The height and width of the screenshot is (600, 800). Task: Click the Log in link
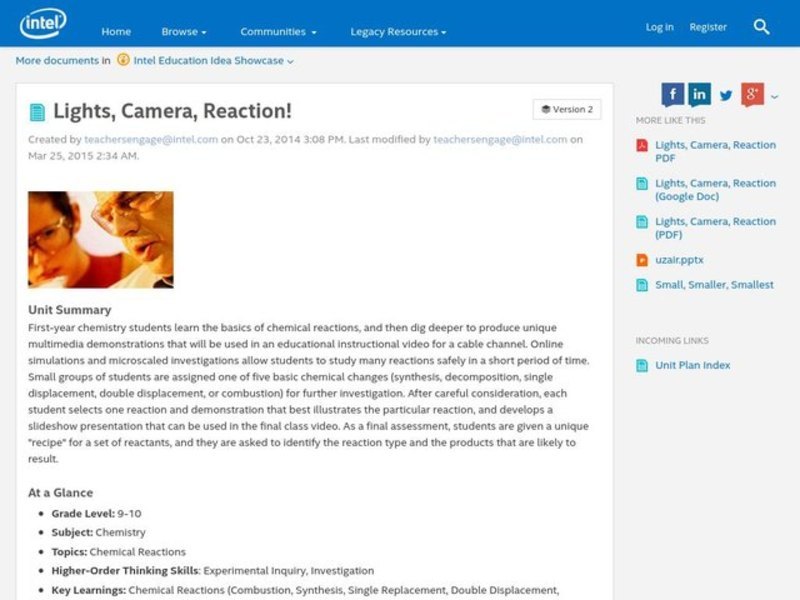(660, 26)
